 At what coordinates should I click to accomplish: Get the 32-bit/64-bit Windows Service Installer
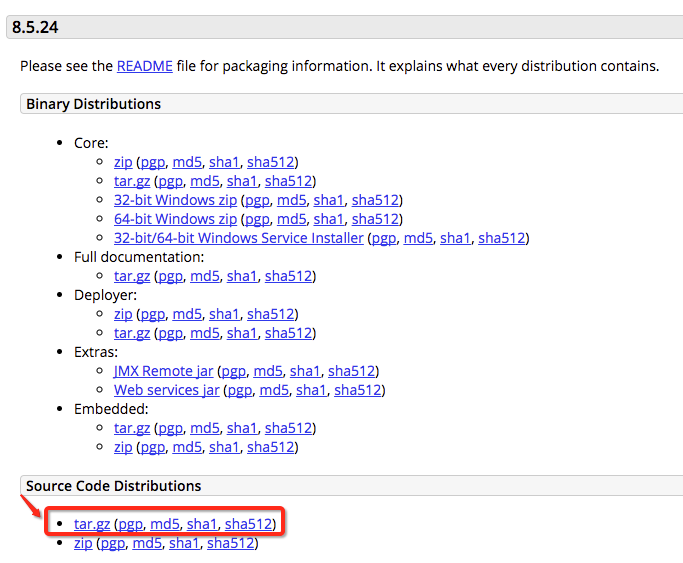tap(238, 238)
